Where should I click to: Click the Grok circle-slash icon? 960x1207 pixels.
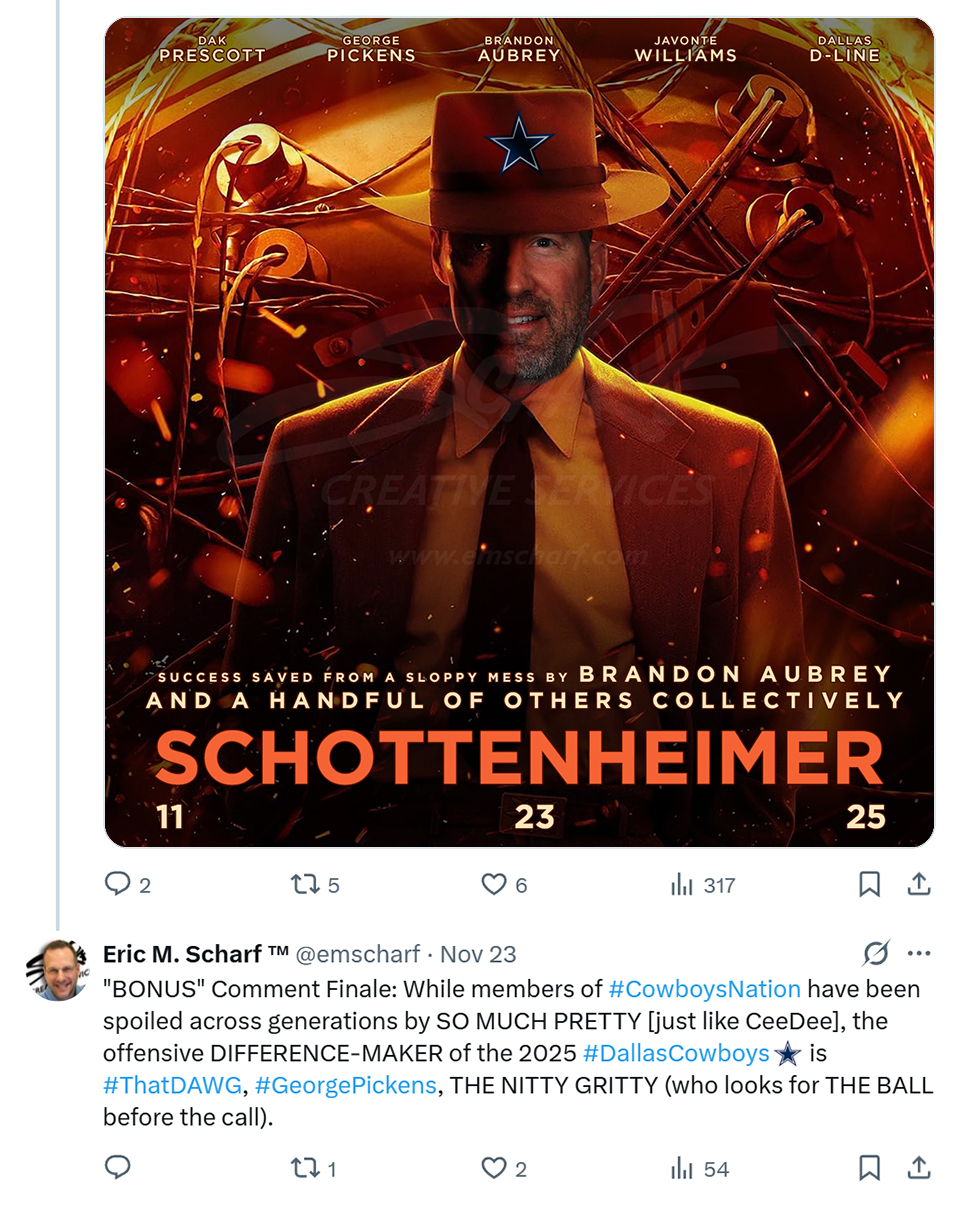pyautogui.click(x=875, y=953)
